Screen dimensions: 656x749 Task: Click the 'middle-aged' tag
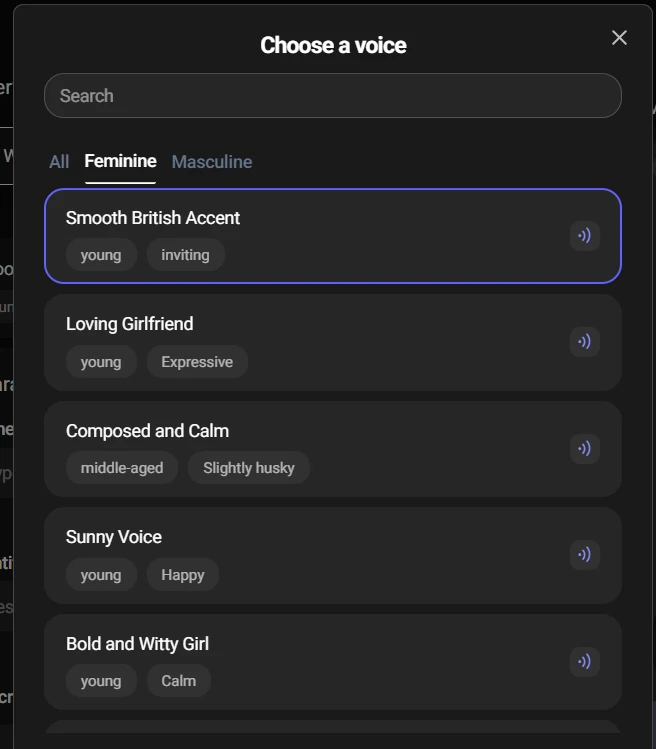pos(122,468)
